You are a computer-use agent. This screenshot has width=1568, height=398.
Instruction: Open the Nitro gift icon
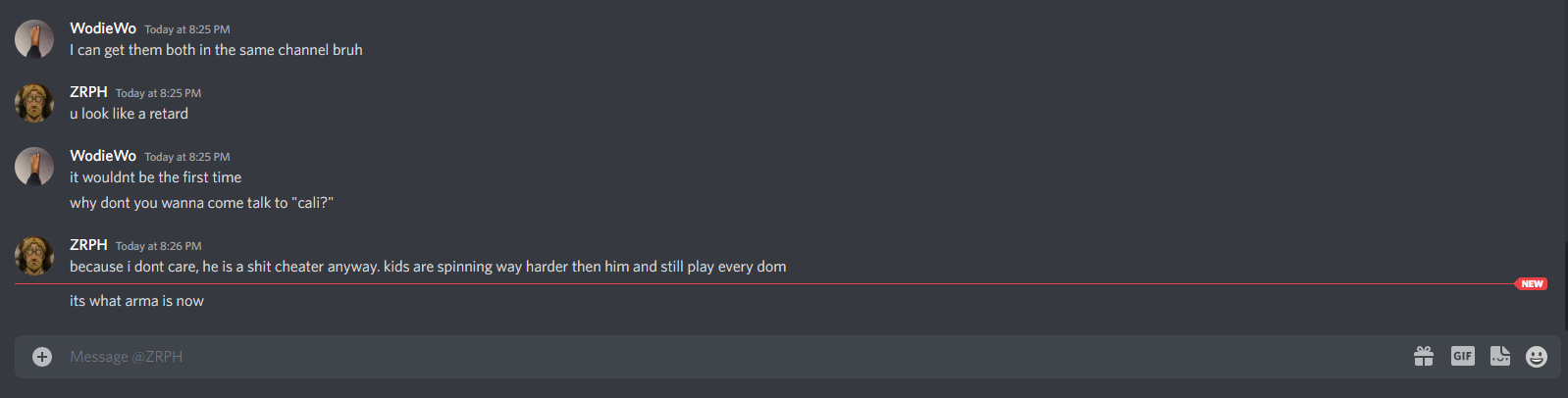tap(1424, 356)
